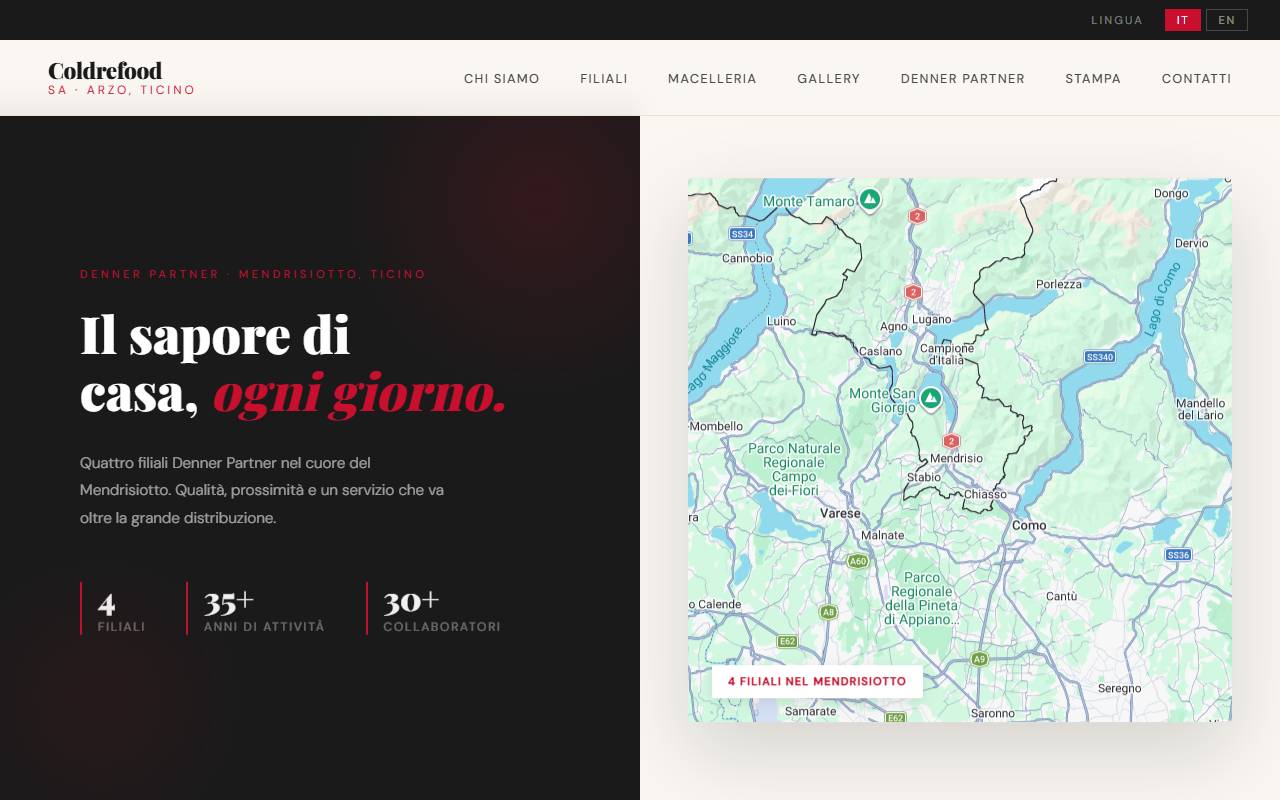Screen dimensions: 1280x800
Task: Click the A8 highway shield
Action: 828,612
